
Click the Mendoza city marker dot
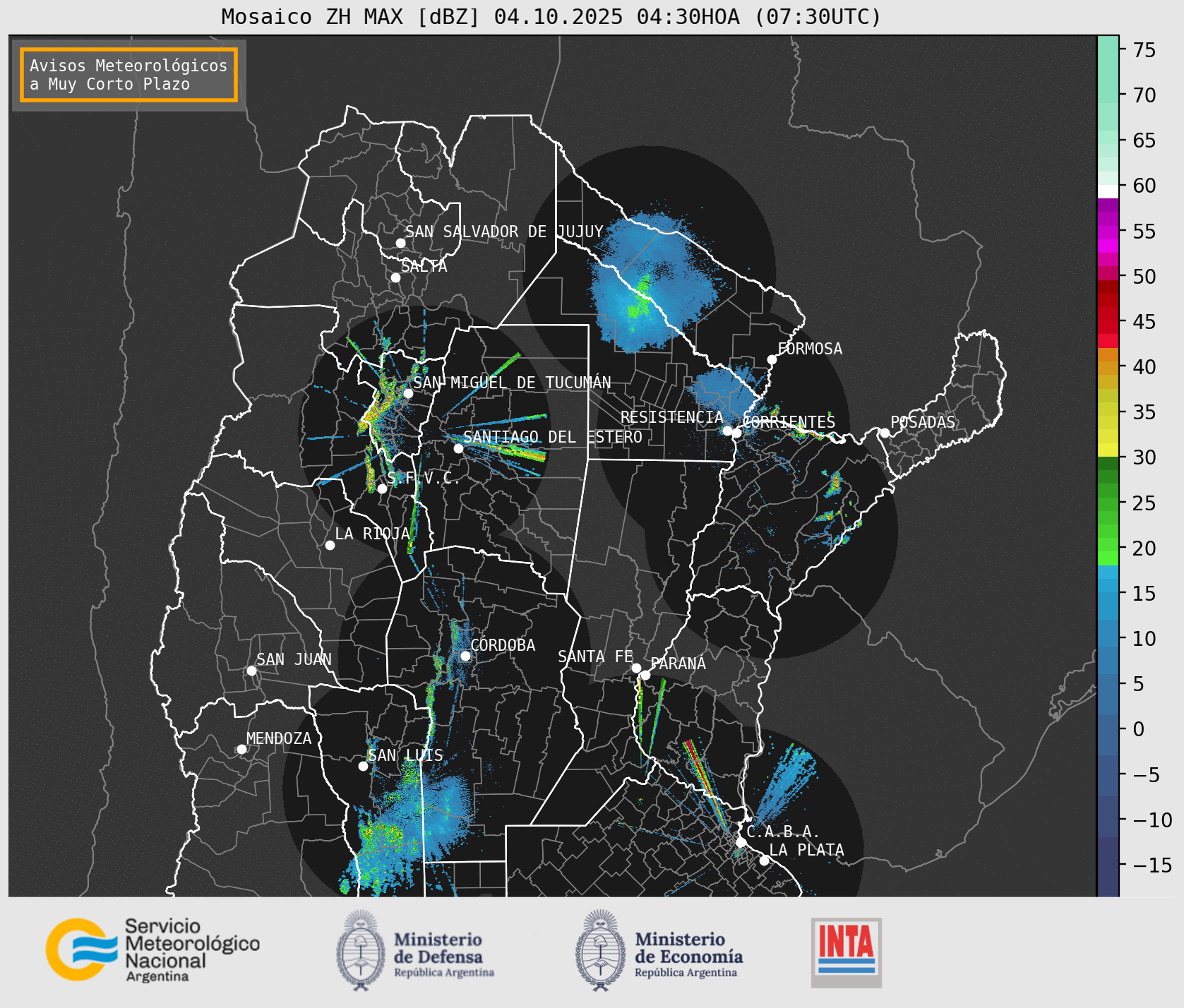pos(241,749)
